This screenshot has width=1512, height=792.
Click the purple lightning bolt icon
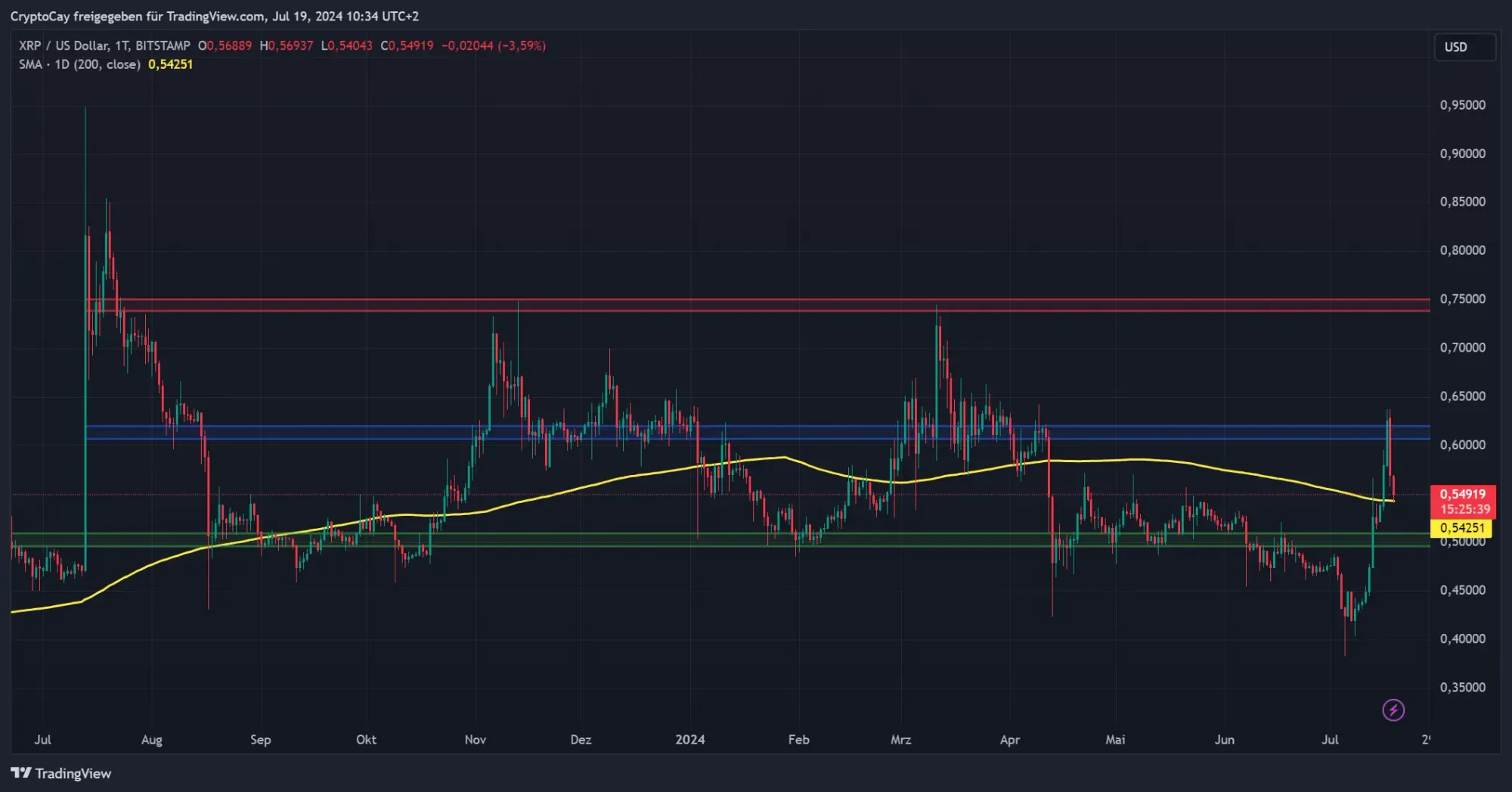[x=1393, y=710]
